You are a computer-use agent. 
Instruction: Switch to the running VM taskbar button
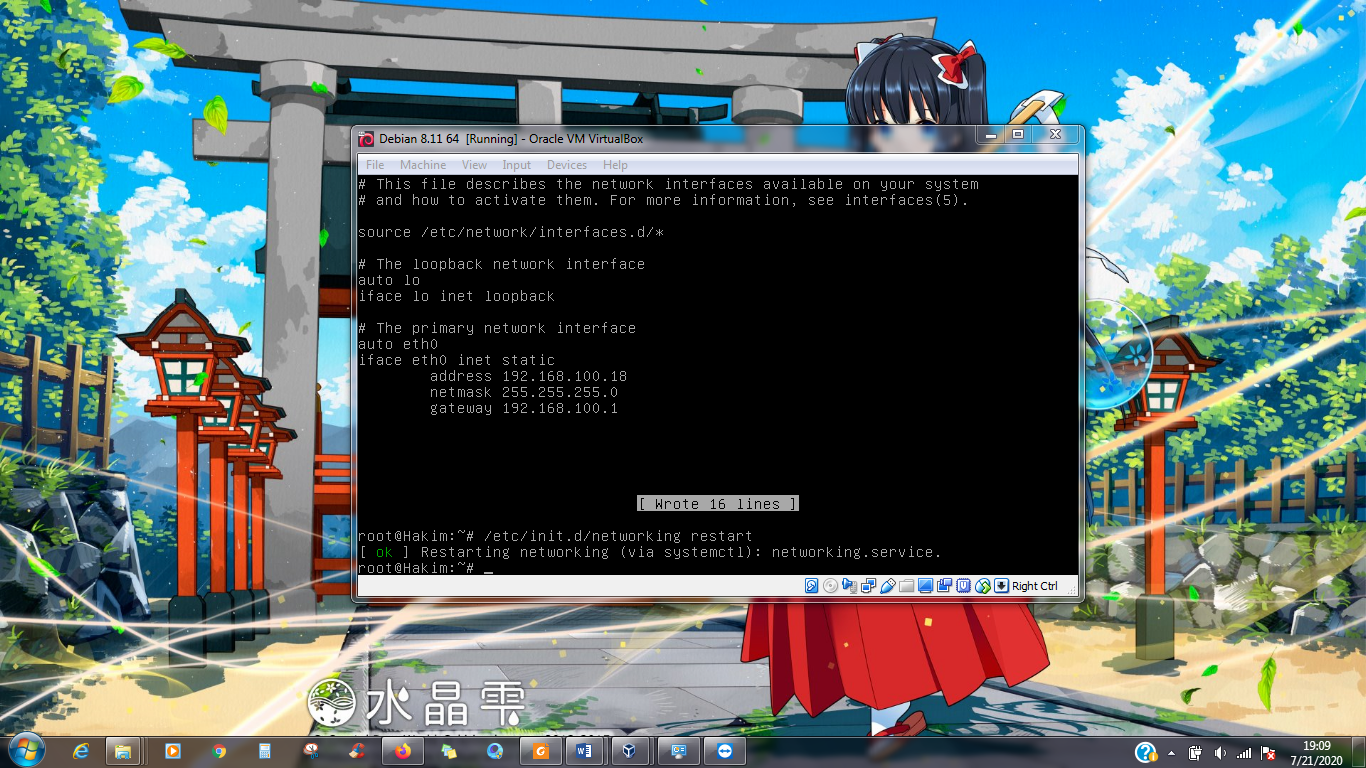[x=679, y=751]
